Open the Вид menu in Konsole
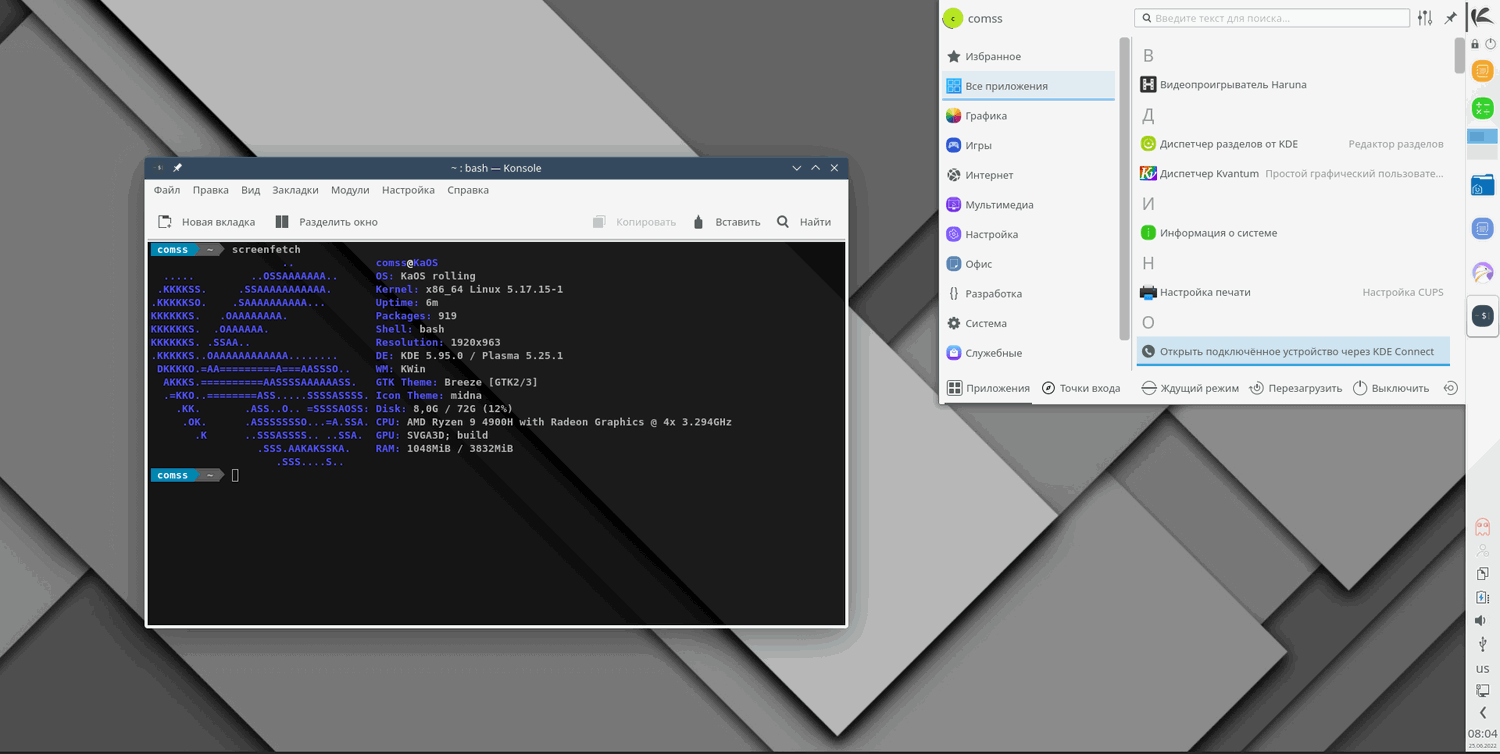This screenshot has height=754, width=1500. [x=251, y=190]
